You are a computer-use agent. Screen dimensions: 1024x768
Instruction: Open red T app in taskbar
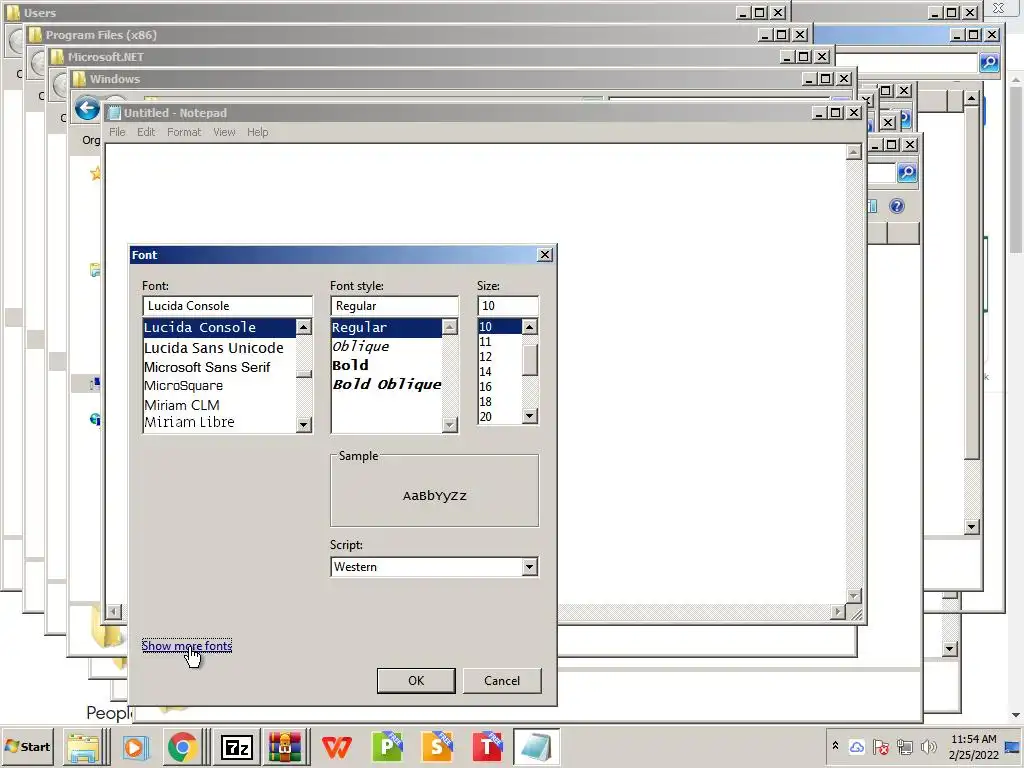487,747
